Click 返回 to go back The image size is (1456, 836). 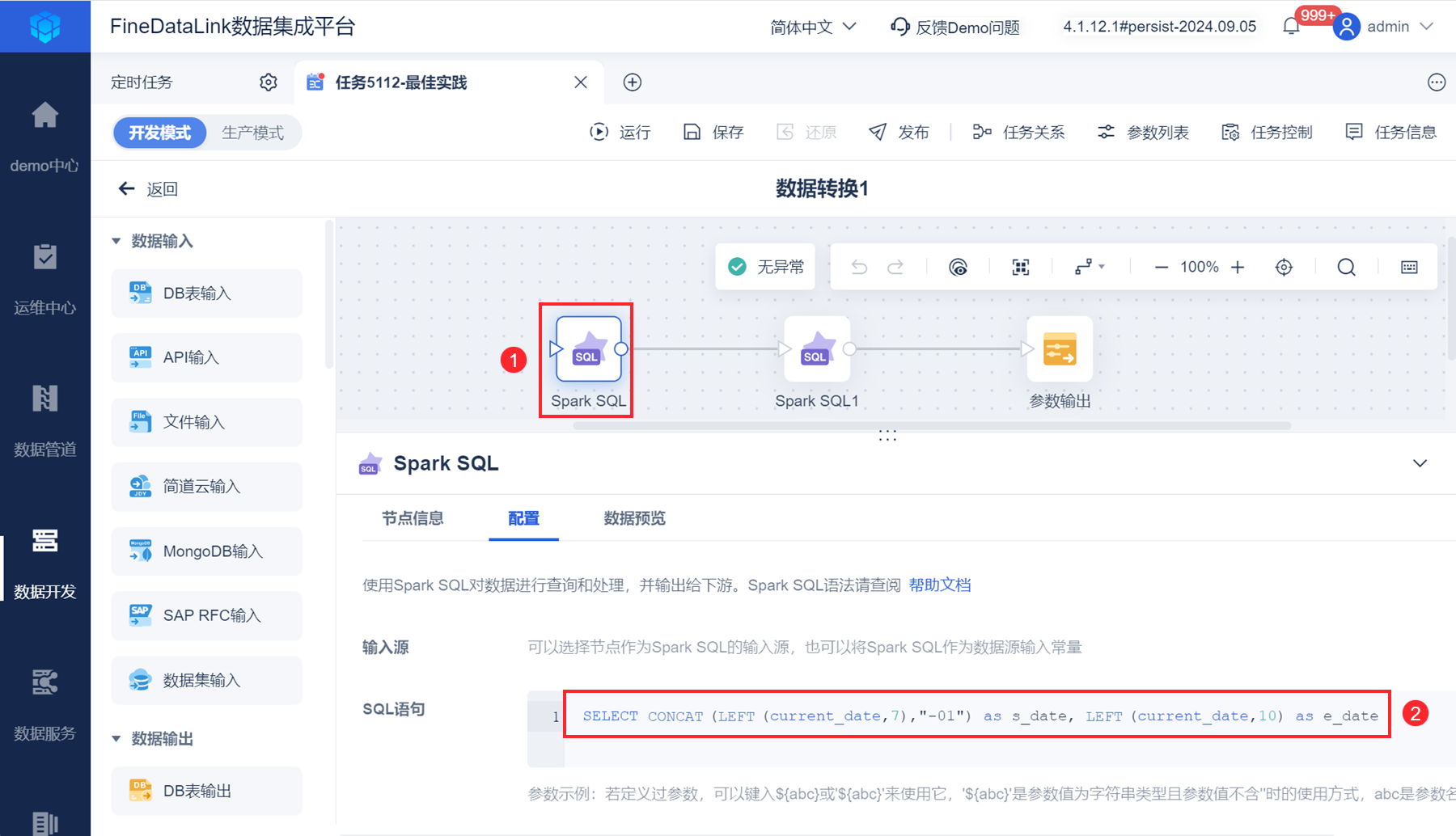(148, 189)
